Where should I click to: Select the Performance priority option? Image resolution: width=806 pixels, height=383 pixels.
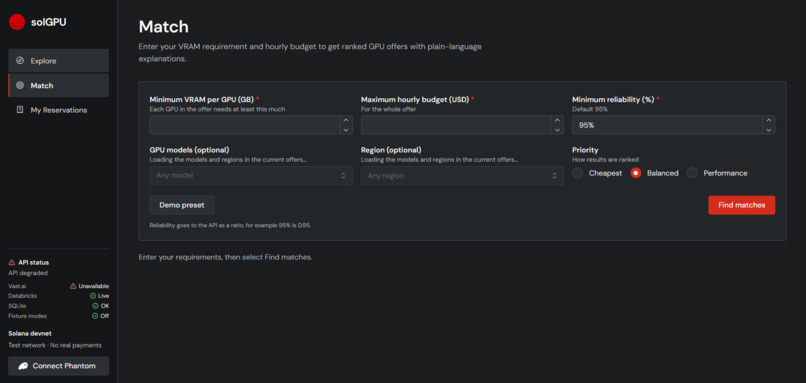coord(692,173)
